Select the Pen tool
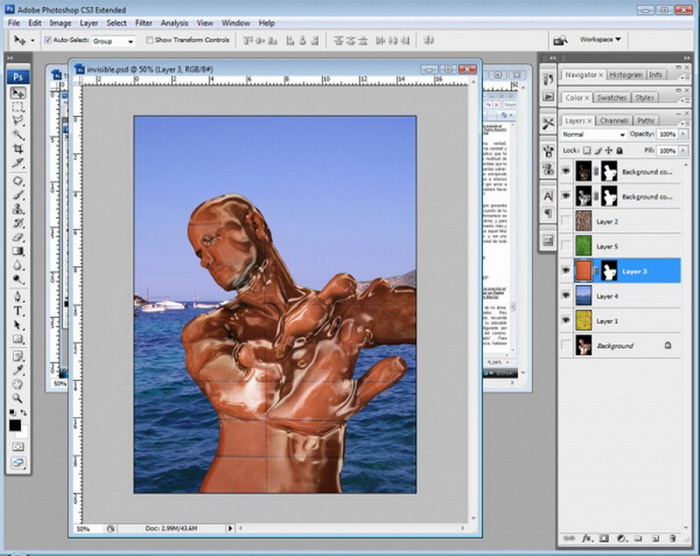Viewport: 700px width, 556px height. click(18, 297)
